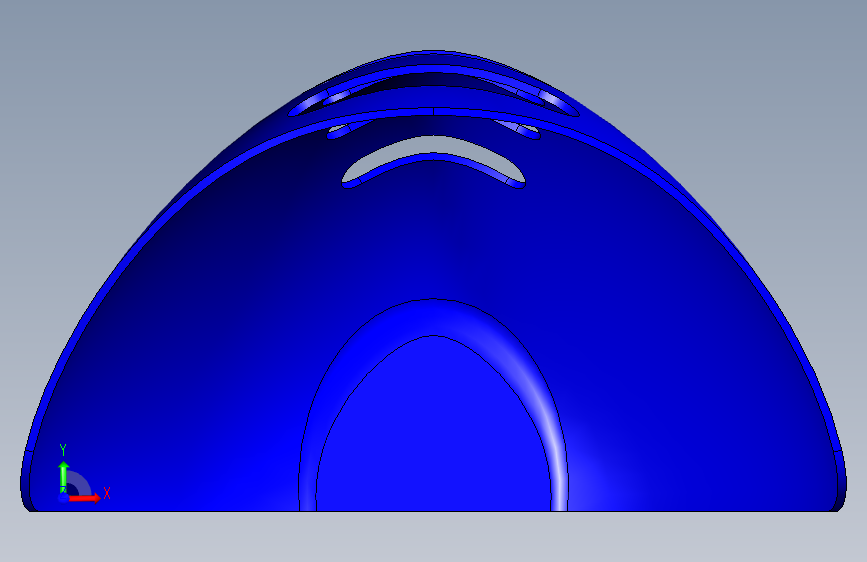The width and height of the screenshot is (867, 562).
Task: Click the blue Z axis origin dot
Action: click(x=63, y=498)
